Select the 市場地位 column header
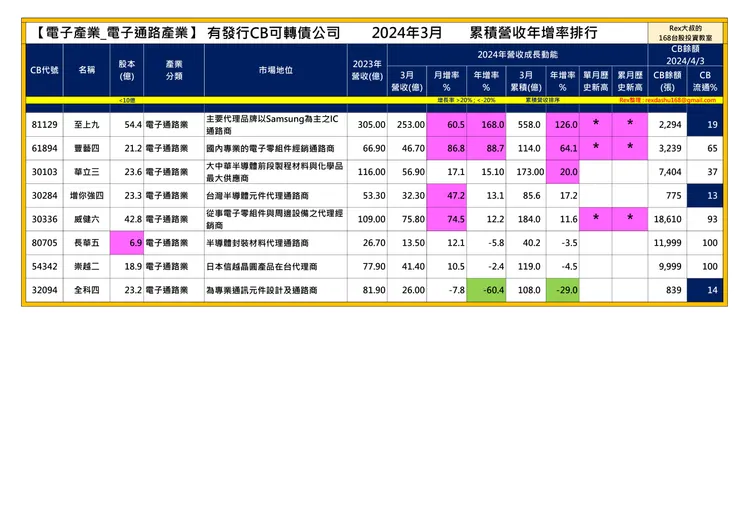Viewport: 740px width, 523px height. pos(276,70)
